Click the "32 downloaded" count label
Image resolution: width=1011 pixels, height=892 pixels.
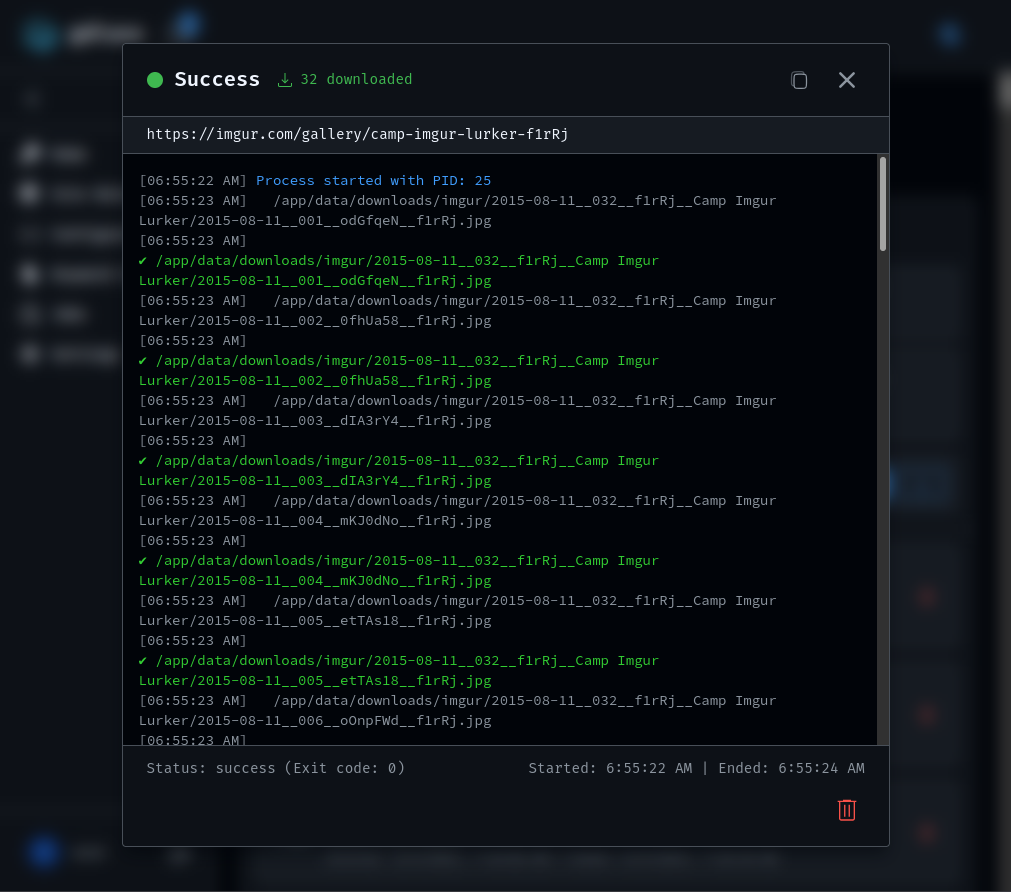pos(356,80)
